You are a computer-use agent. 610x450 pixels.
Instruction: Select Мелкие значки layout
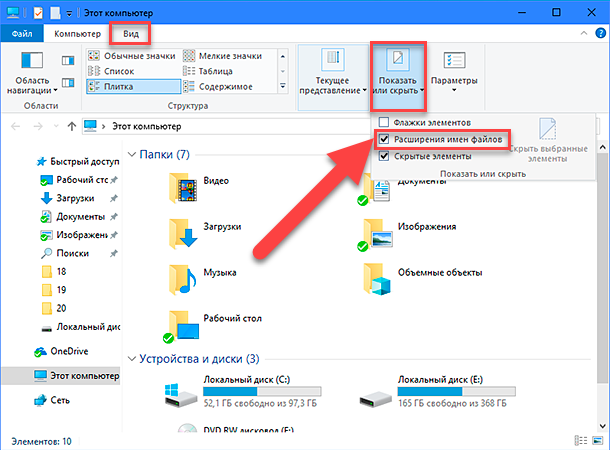tap(223, 56)
